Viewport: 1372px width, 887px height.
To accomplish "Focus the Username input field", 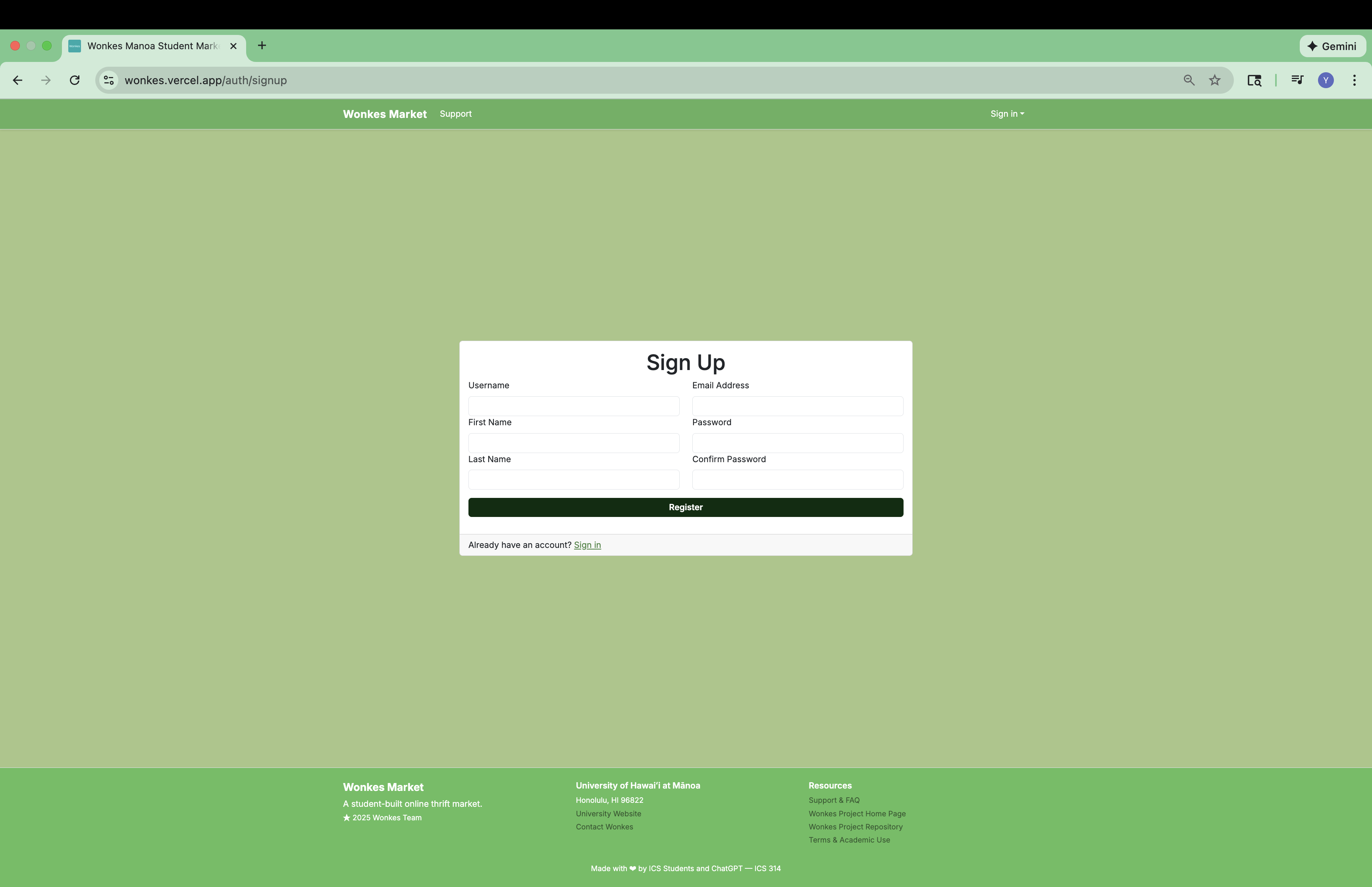I will point(573,406).
